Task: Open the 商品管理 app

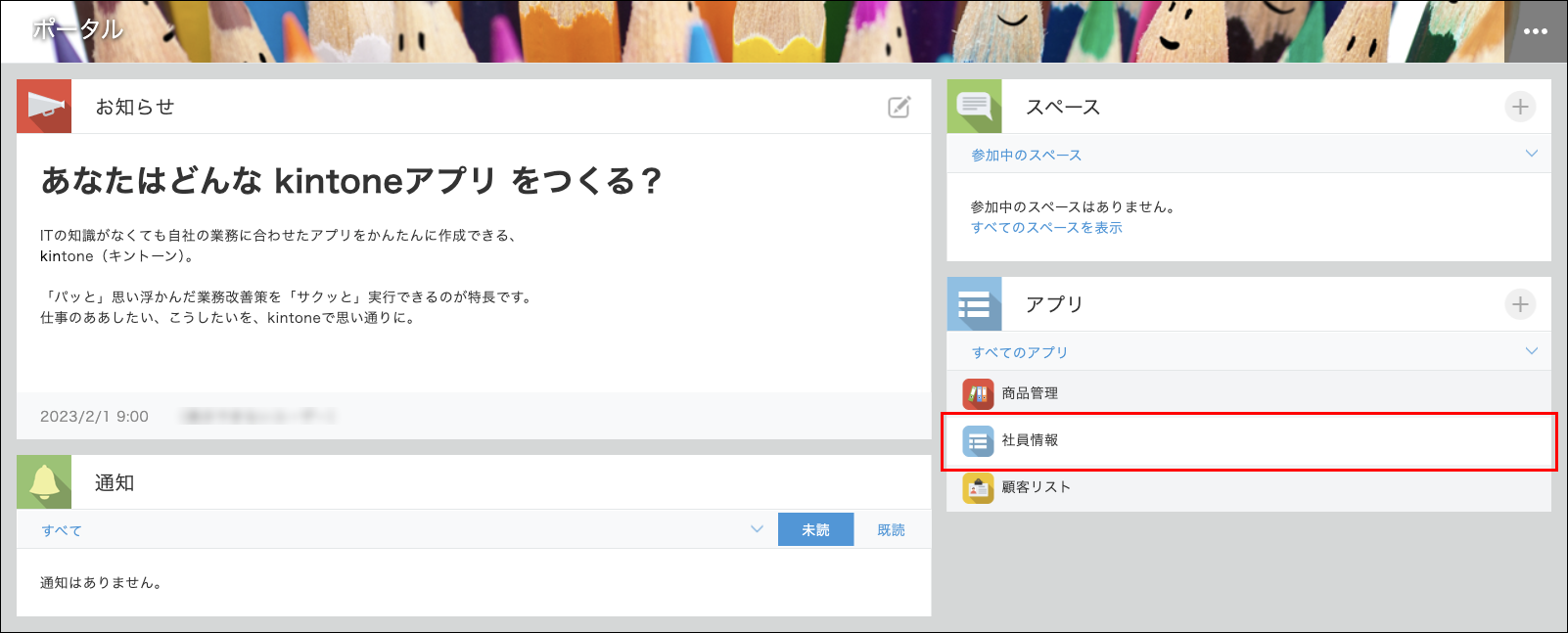Action: tap(1030, 393)
